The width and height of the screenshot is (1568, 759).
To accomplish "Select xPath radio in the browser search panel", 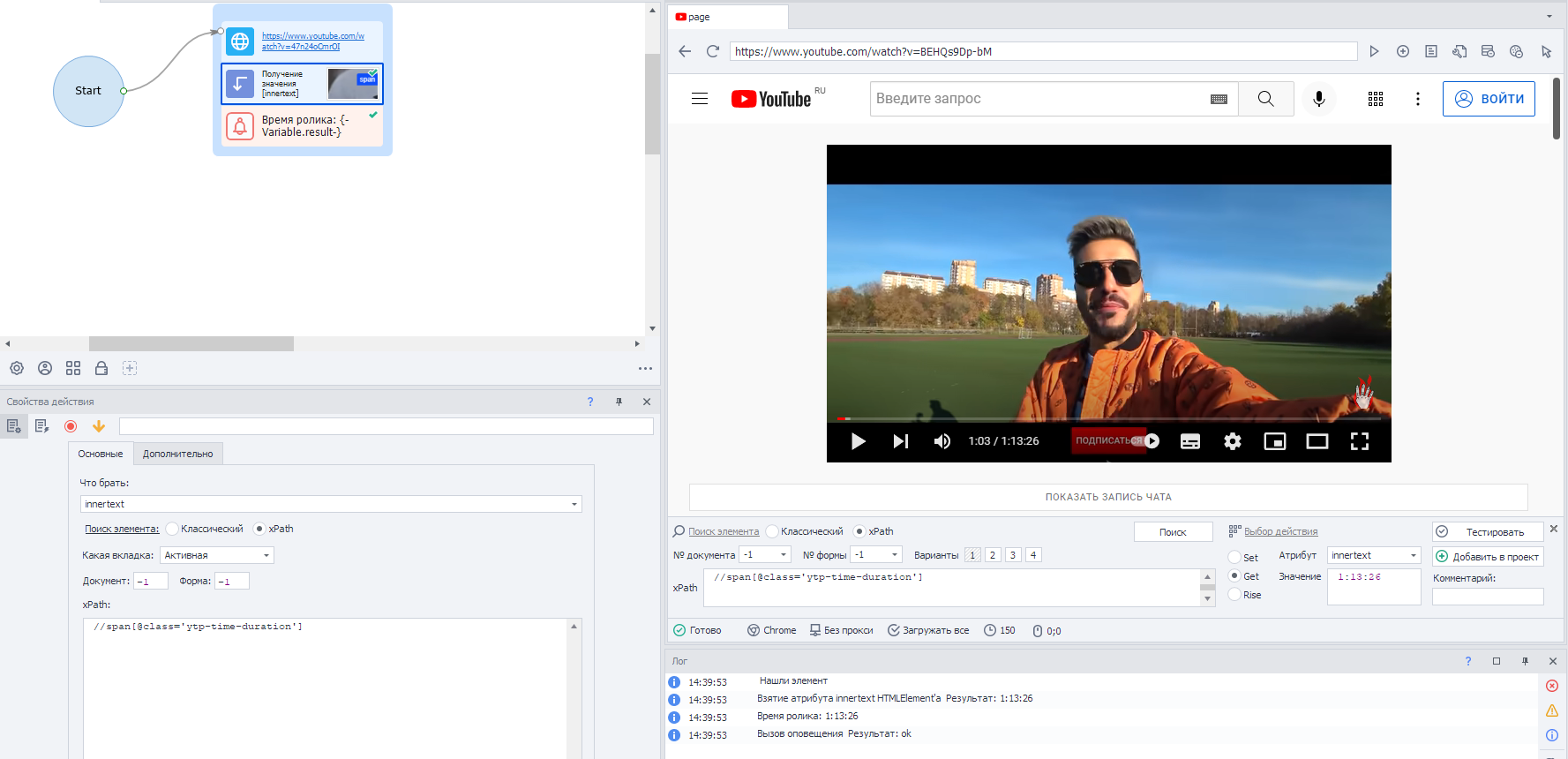I will (x=859, y=531).
